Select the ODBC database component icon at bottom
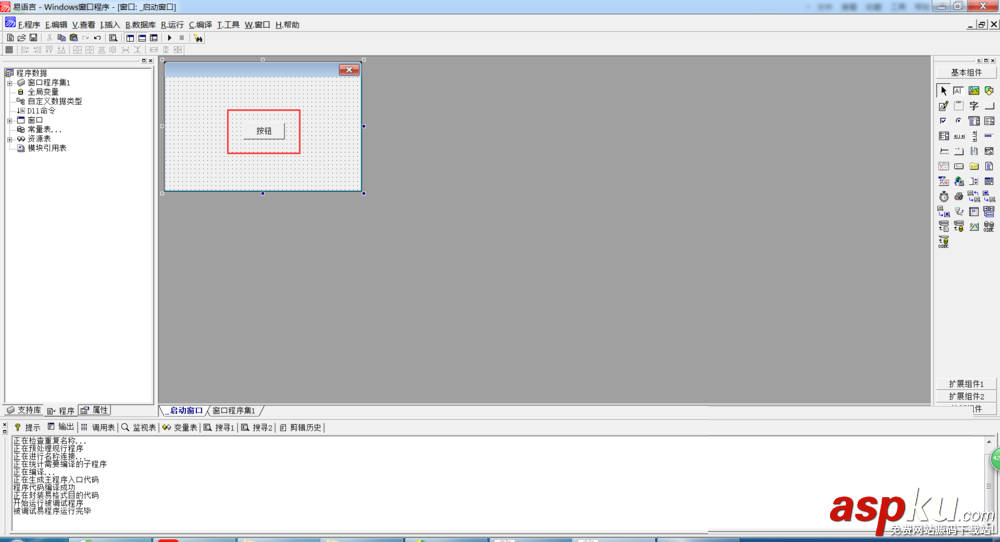 click(x=943, y=242)
